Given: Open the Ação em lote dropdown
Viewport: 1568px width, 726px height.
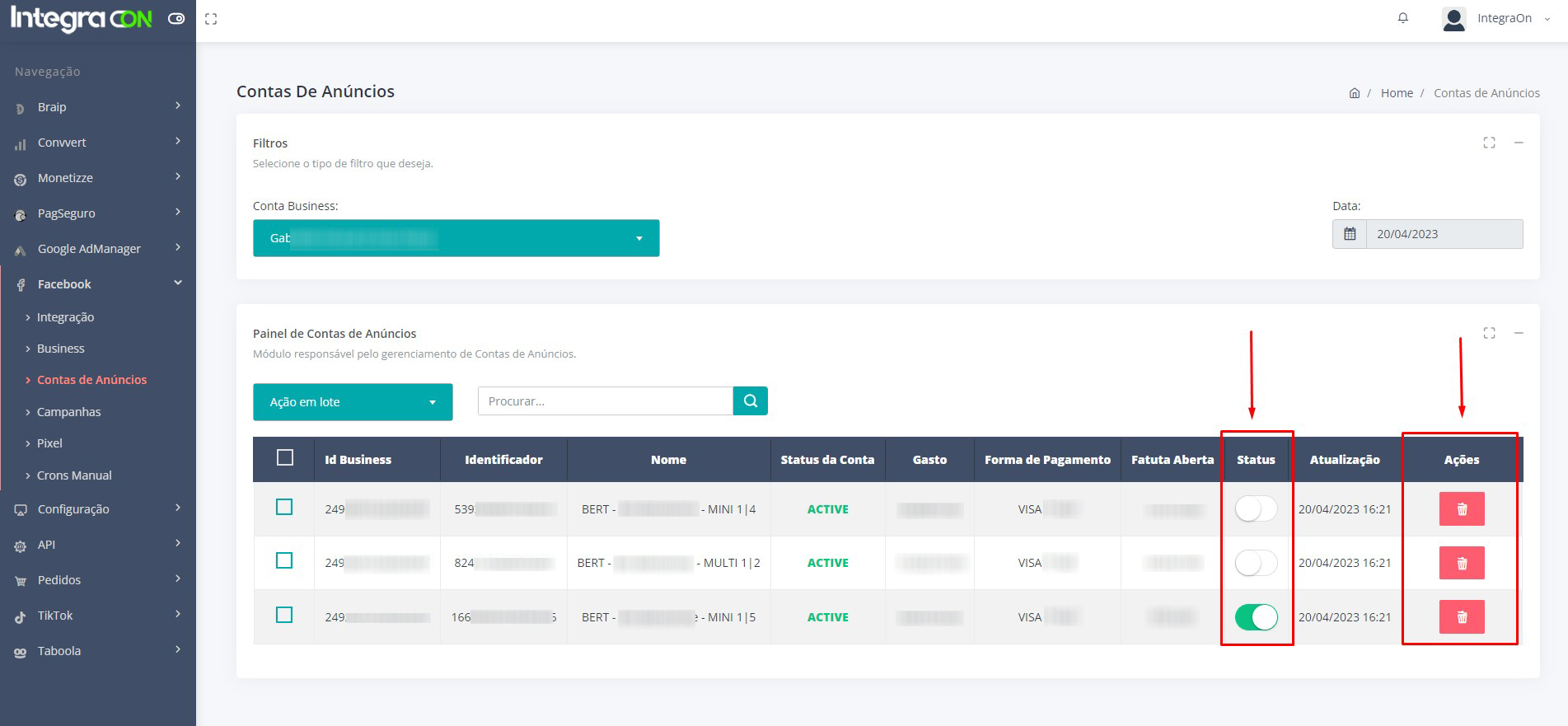Looking at the screenshot, I should pyautogui.click(x=353, y=402).
